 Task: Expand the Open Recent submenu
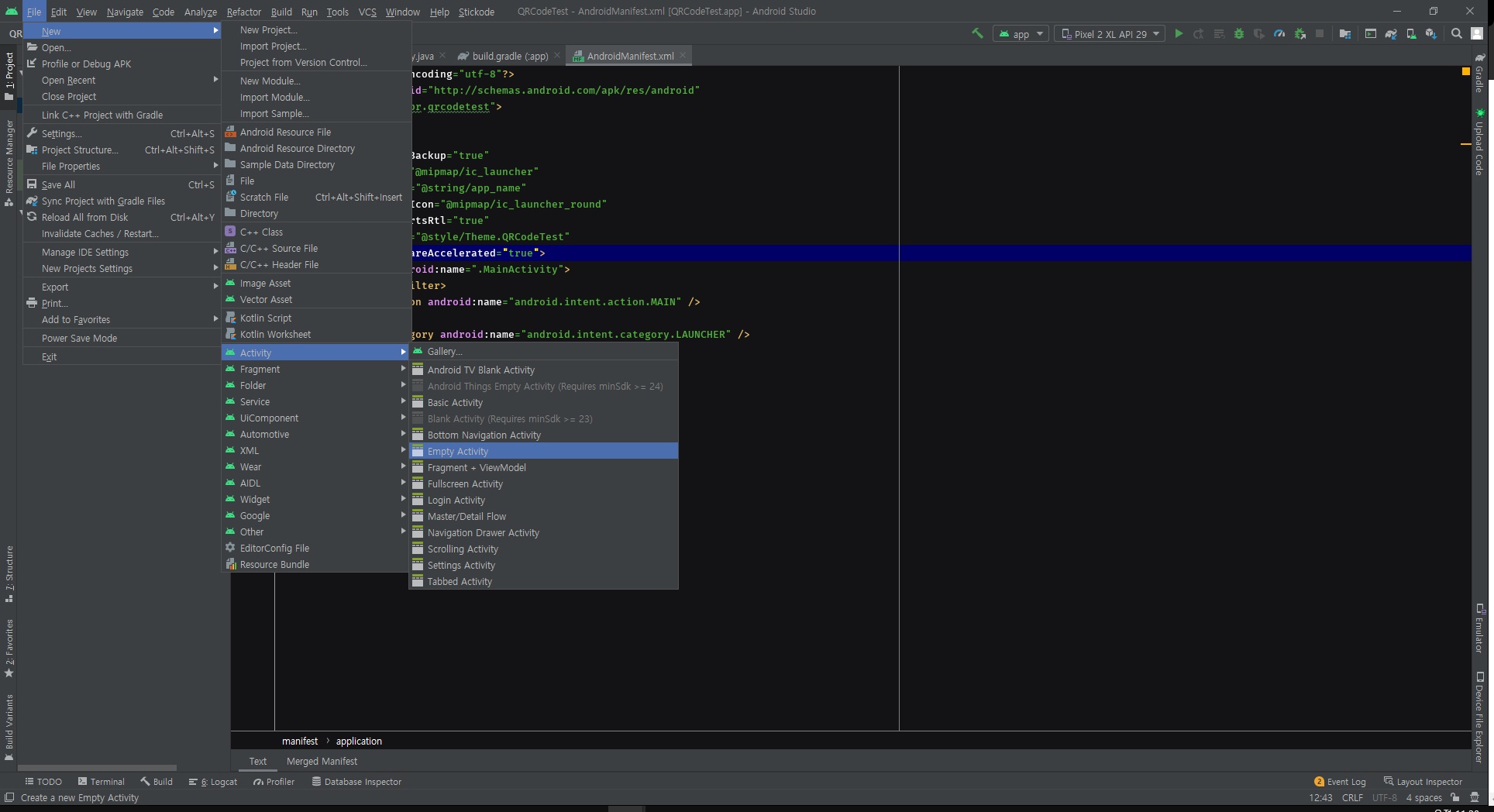122,80
